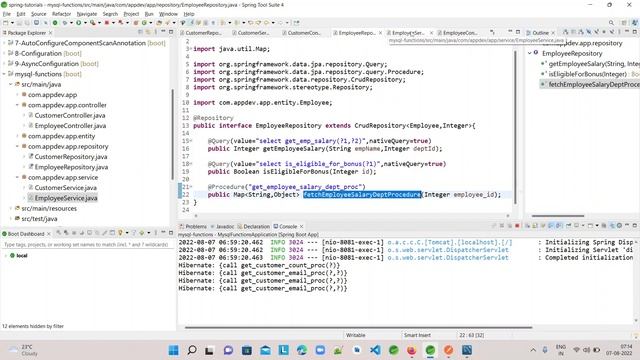
Task: Show hidden system tray icons
Action: 533,350
